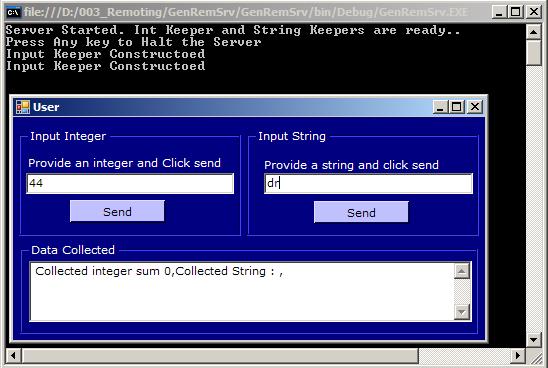Click the User window form icon
This screenshot has width=548, height=368.
pyautogui.click(x=23, y=107)
